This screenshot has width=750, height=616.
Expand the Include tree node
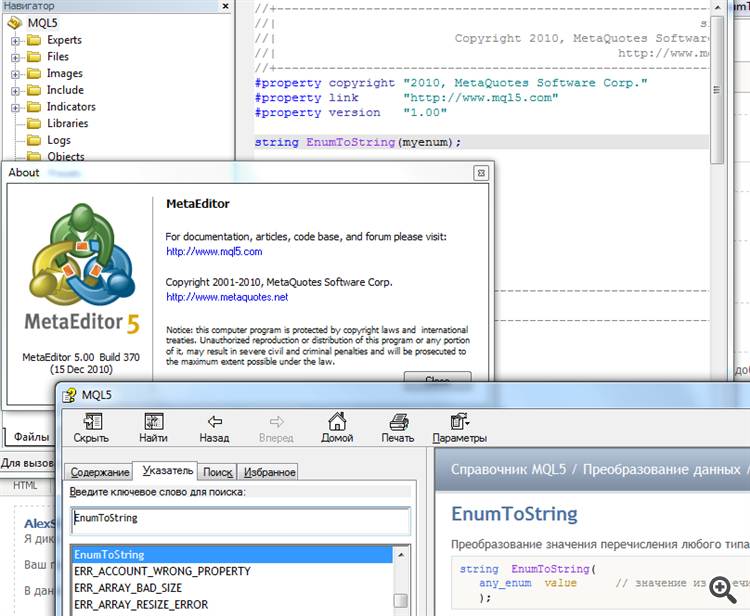tap(15, 91)
